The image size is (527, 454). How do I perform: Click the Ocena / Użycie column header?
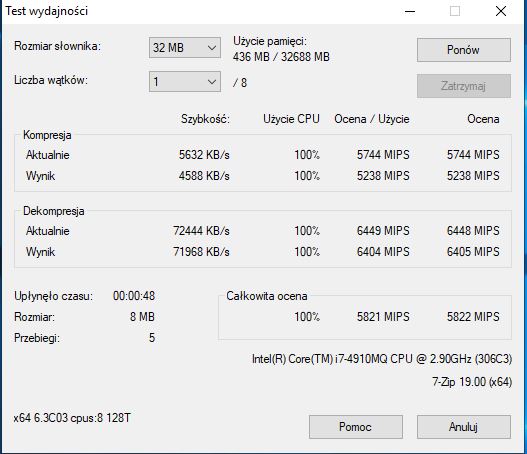point(372,119)
